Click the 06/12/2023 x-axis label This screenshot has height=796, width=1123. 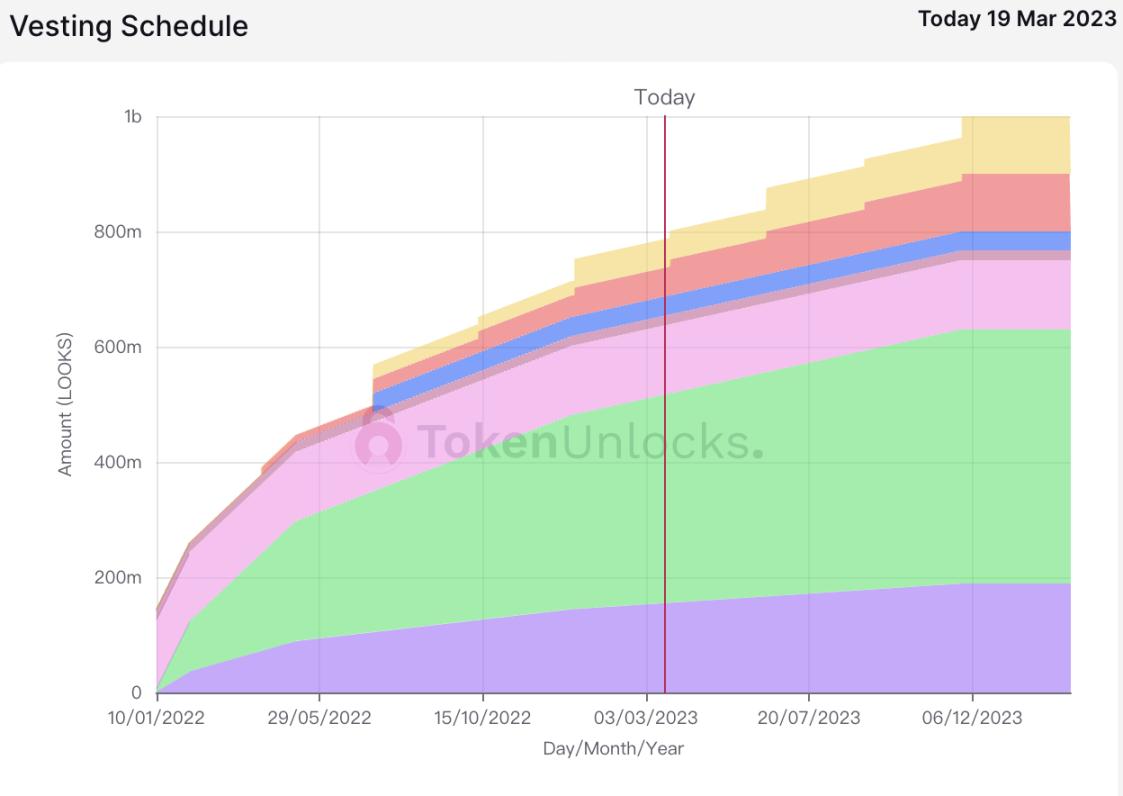point(973,718)
